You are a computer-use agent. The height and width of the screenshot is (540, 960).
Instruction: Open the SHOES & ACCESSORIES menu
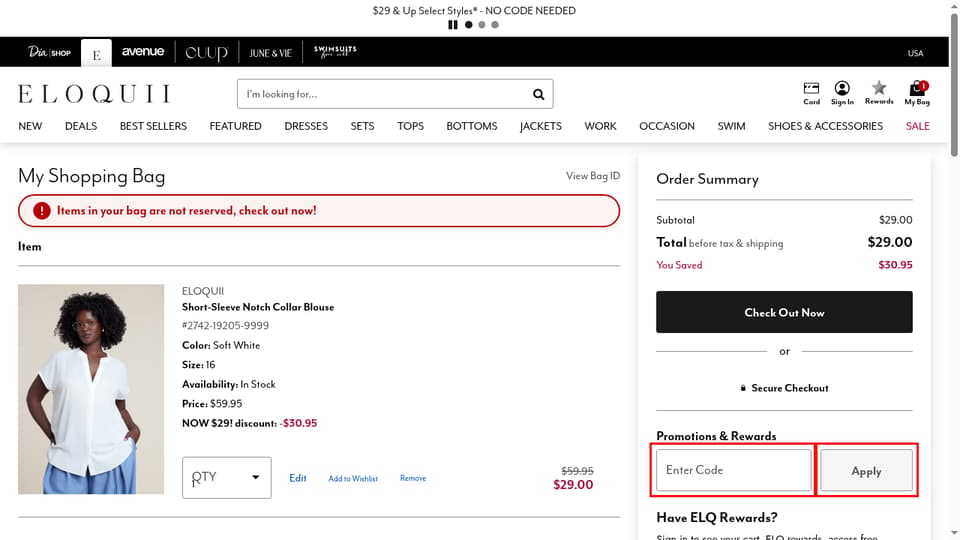[x=825, y=126]
